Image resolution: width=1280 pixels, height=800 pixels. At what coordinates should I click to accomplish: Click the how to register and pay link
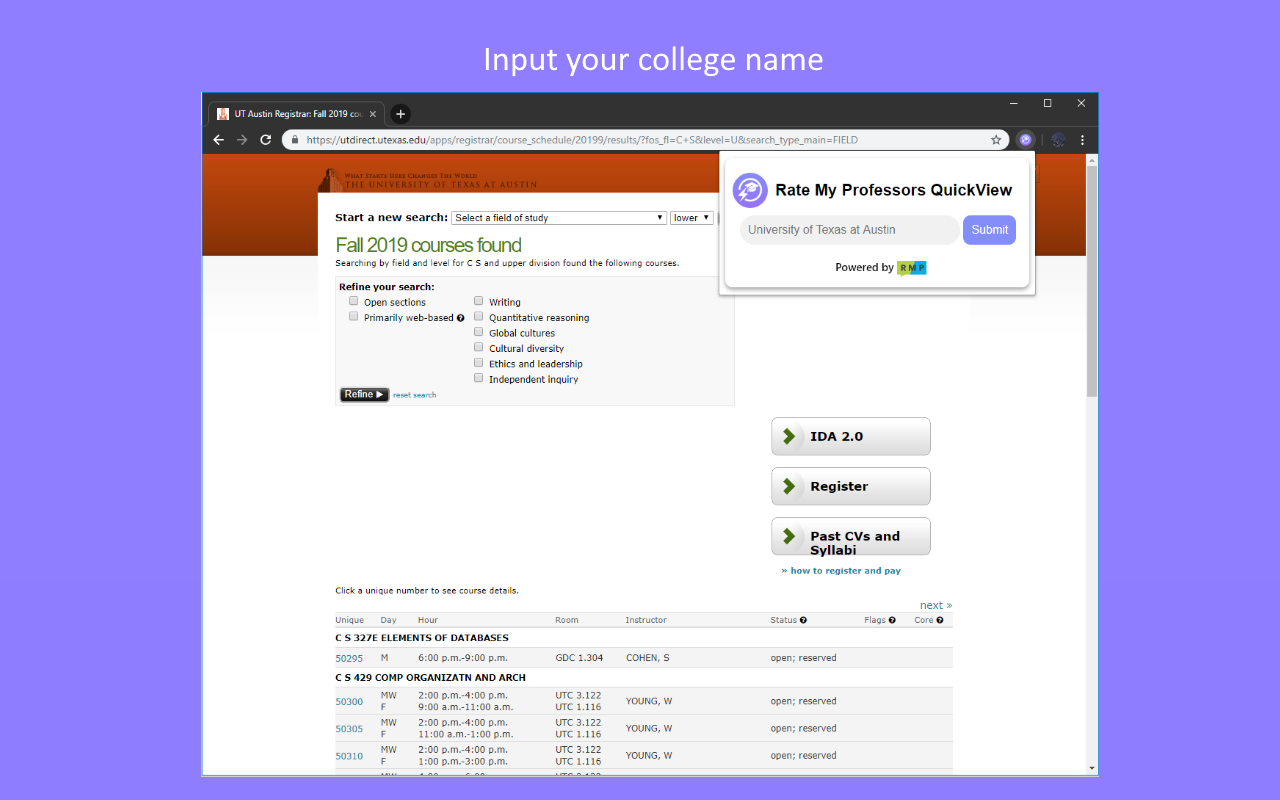coord(841,571)
